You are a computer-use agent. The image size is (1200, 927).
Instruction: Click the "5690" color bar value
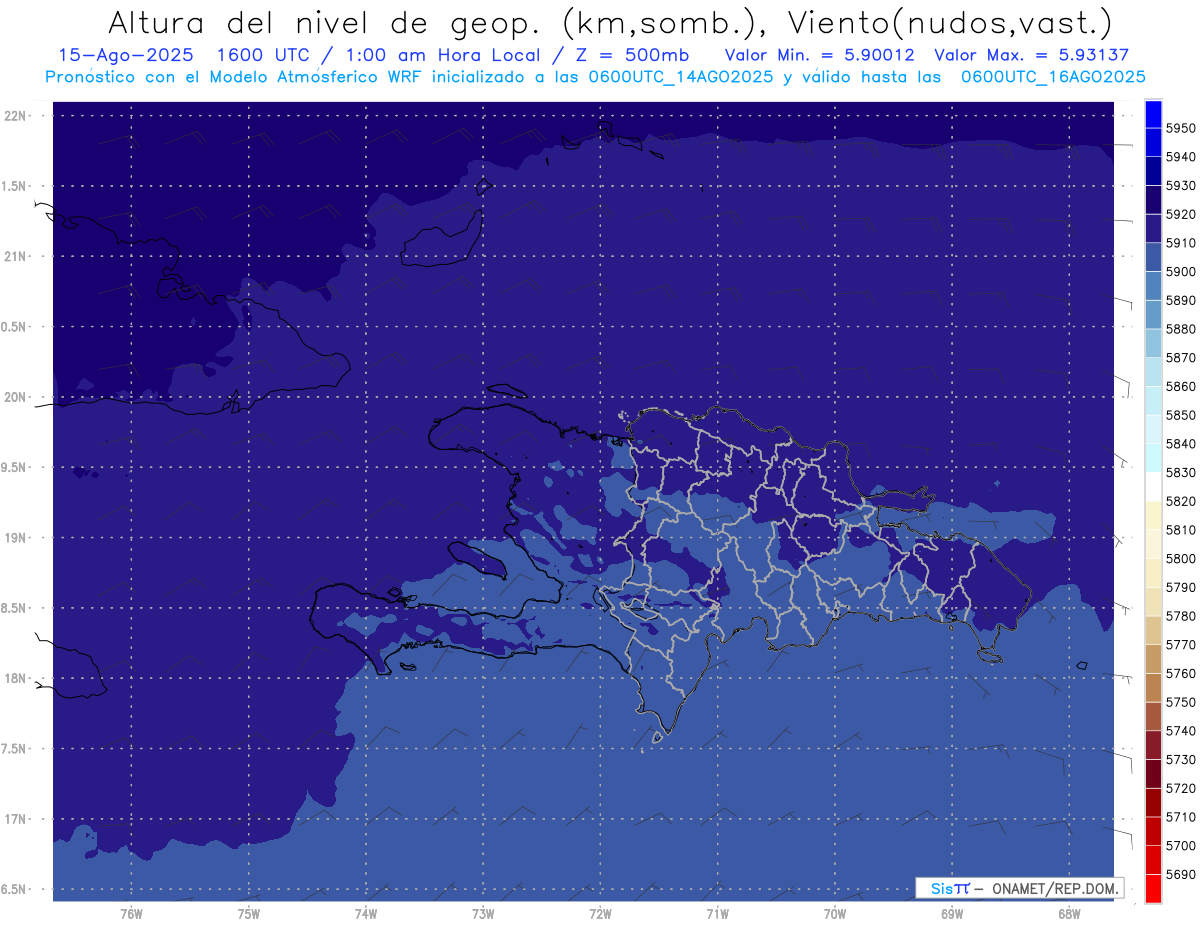tap(1180, 874)
